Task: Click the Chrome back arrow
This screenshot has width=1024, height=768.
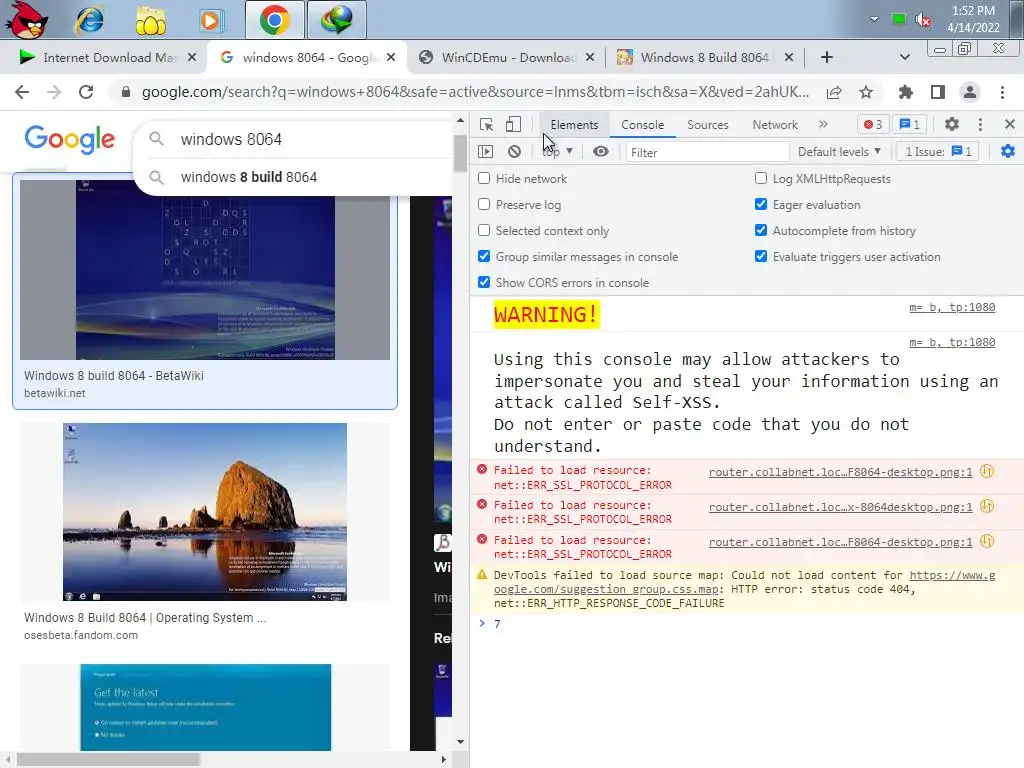Action: 22,92
